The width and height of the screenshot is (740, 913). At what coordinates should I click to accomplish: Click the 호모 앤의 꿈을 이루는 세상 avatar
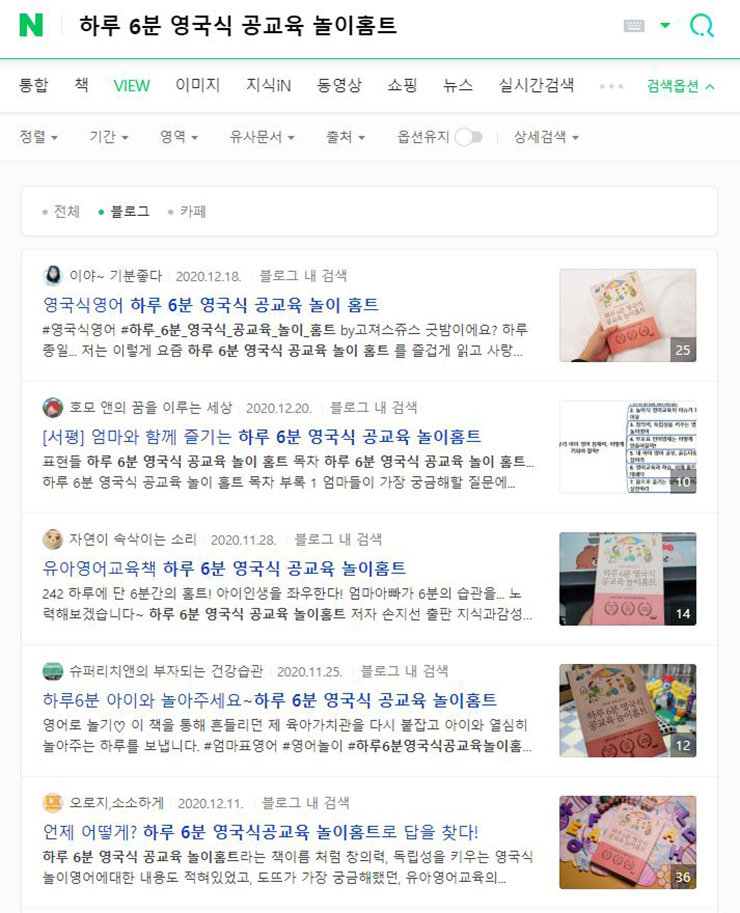53,408
